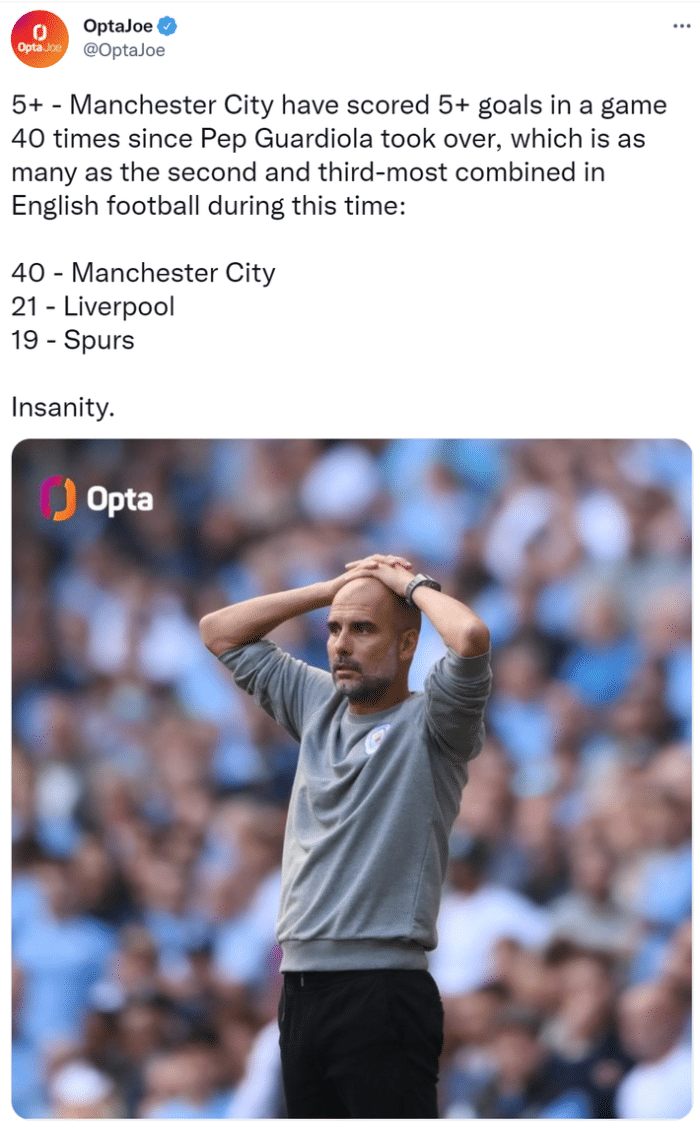The width and height of the screenshot is (700, 1121).
Task: Click the "40 - Manchester City" line
Action: (x=143, y=273)
